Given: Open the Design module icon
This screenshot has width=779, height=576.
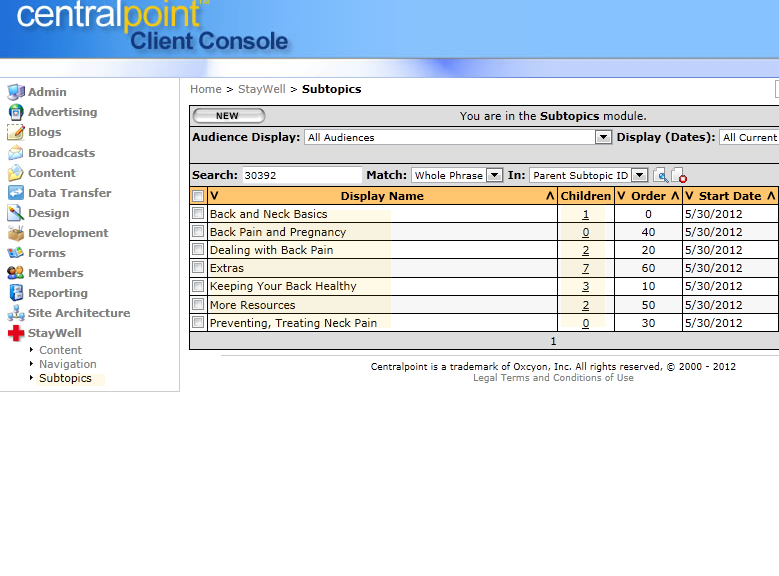Looking at the screenshot, I should click(15, 213).
